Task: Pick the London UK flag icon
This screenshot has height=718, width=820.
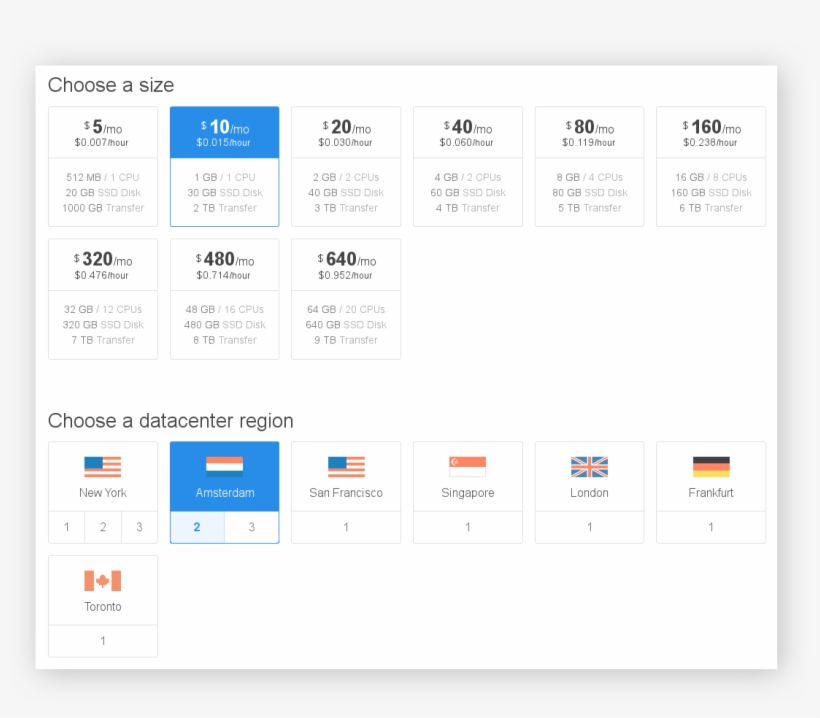Action: point(589,467)
